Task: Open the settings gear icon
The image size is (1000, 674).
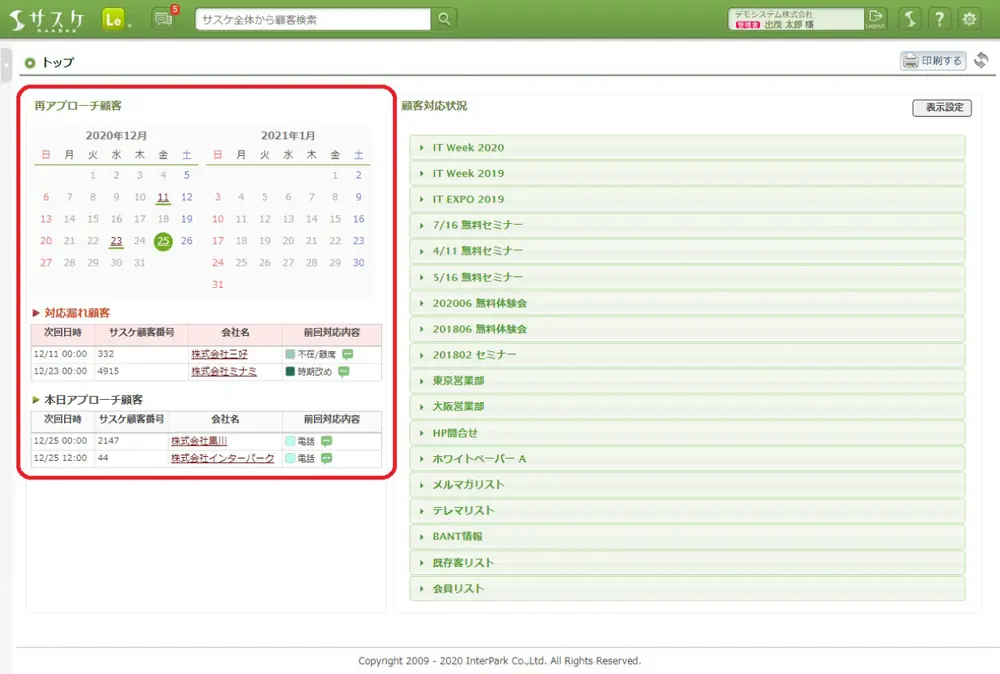Action: (x=969, y=19)
